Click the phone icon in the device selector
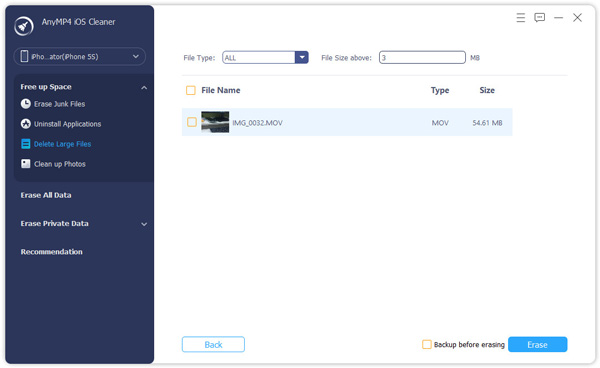This screenshot has height=368, width=600. 24,56
